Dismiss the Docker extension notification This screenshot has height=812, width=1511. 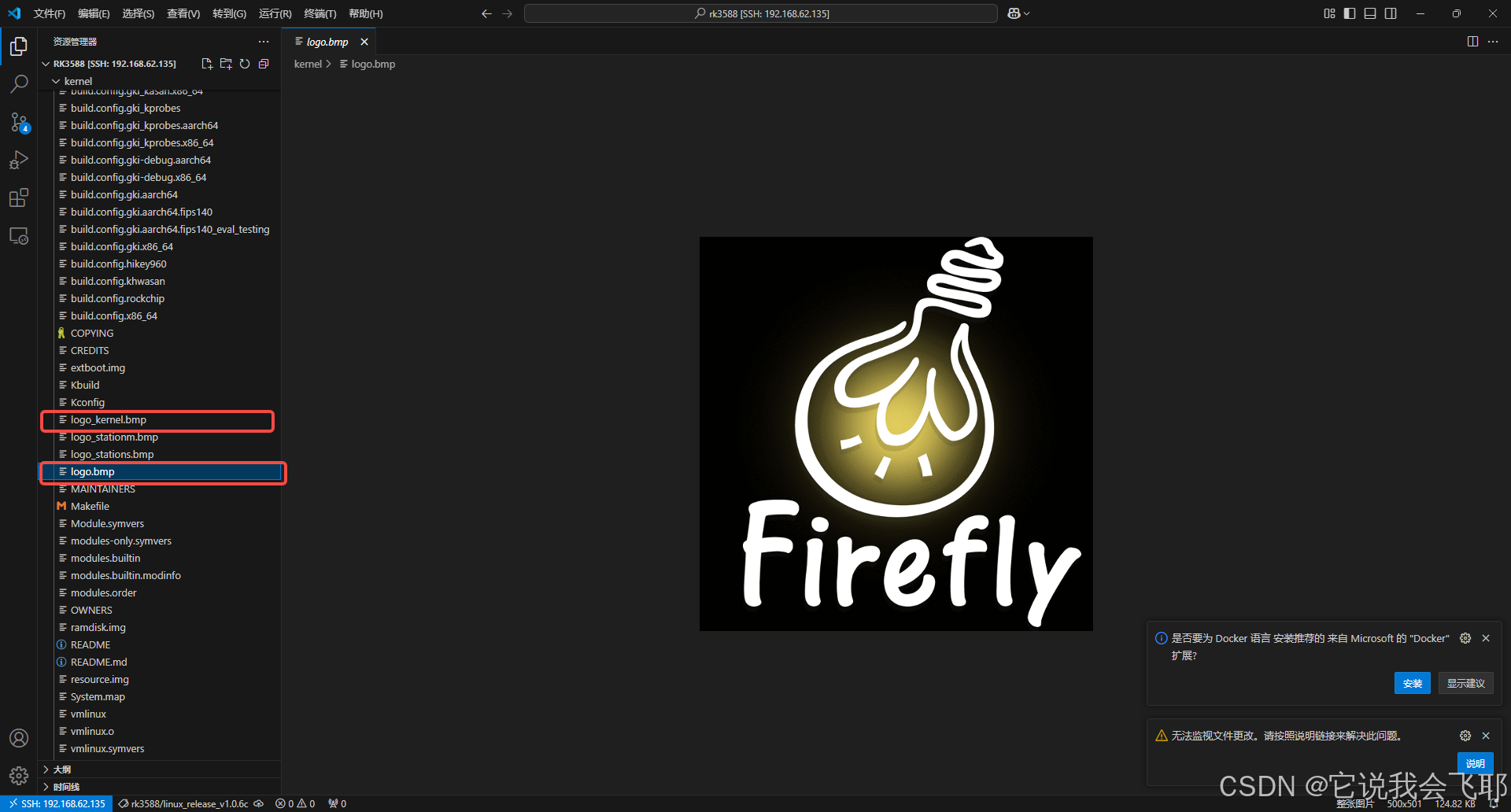click(1486, 638)
